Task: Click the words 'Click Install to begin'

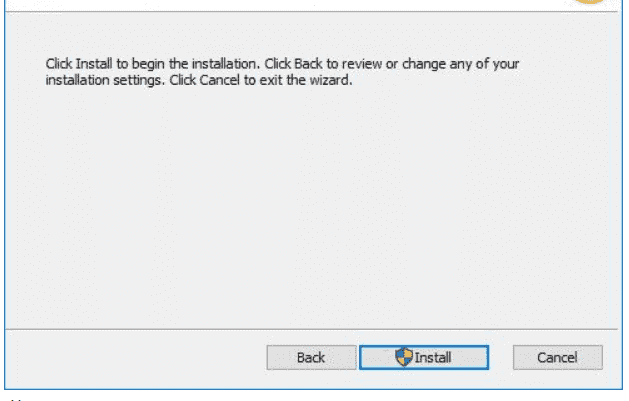Action: pos(105,64)
